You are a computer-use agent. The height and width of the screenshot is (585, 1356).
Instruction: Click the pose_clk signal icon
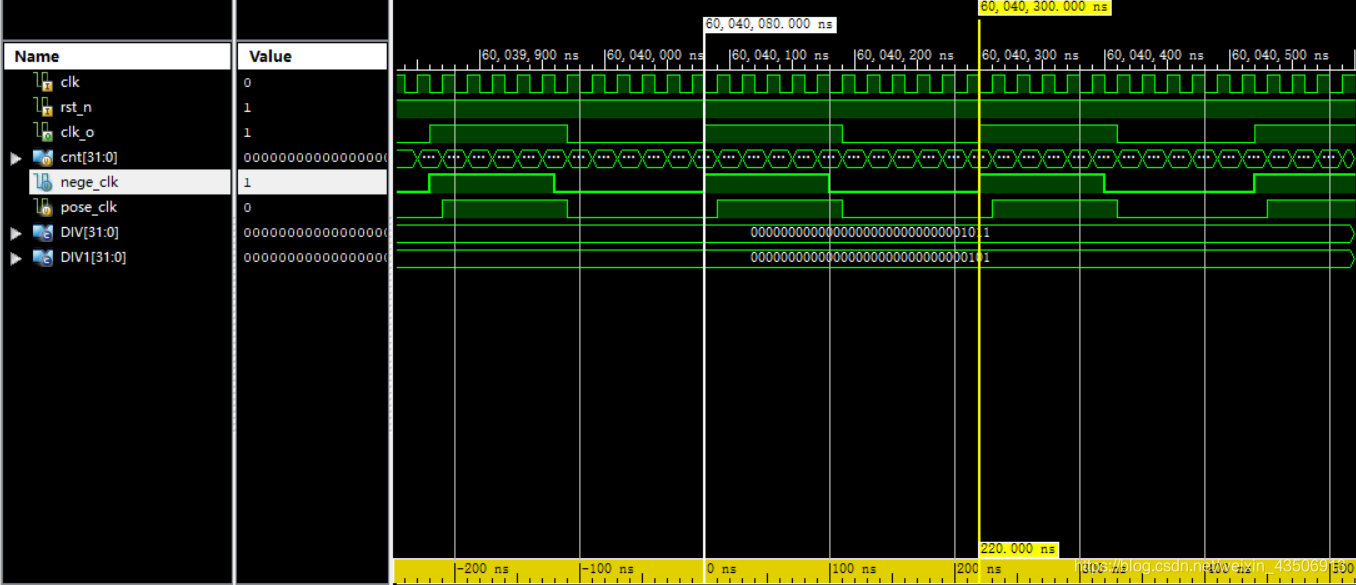click(x=43, y=207)
